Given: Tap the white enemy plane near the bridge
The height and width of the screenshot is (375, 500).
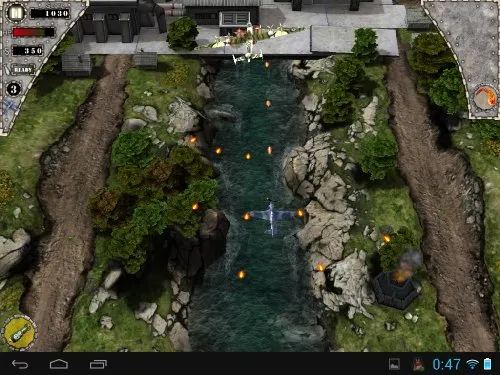Looking at the screenshot, I should (247, 54).
